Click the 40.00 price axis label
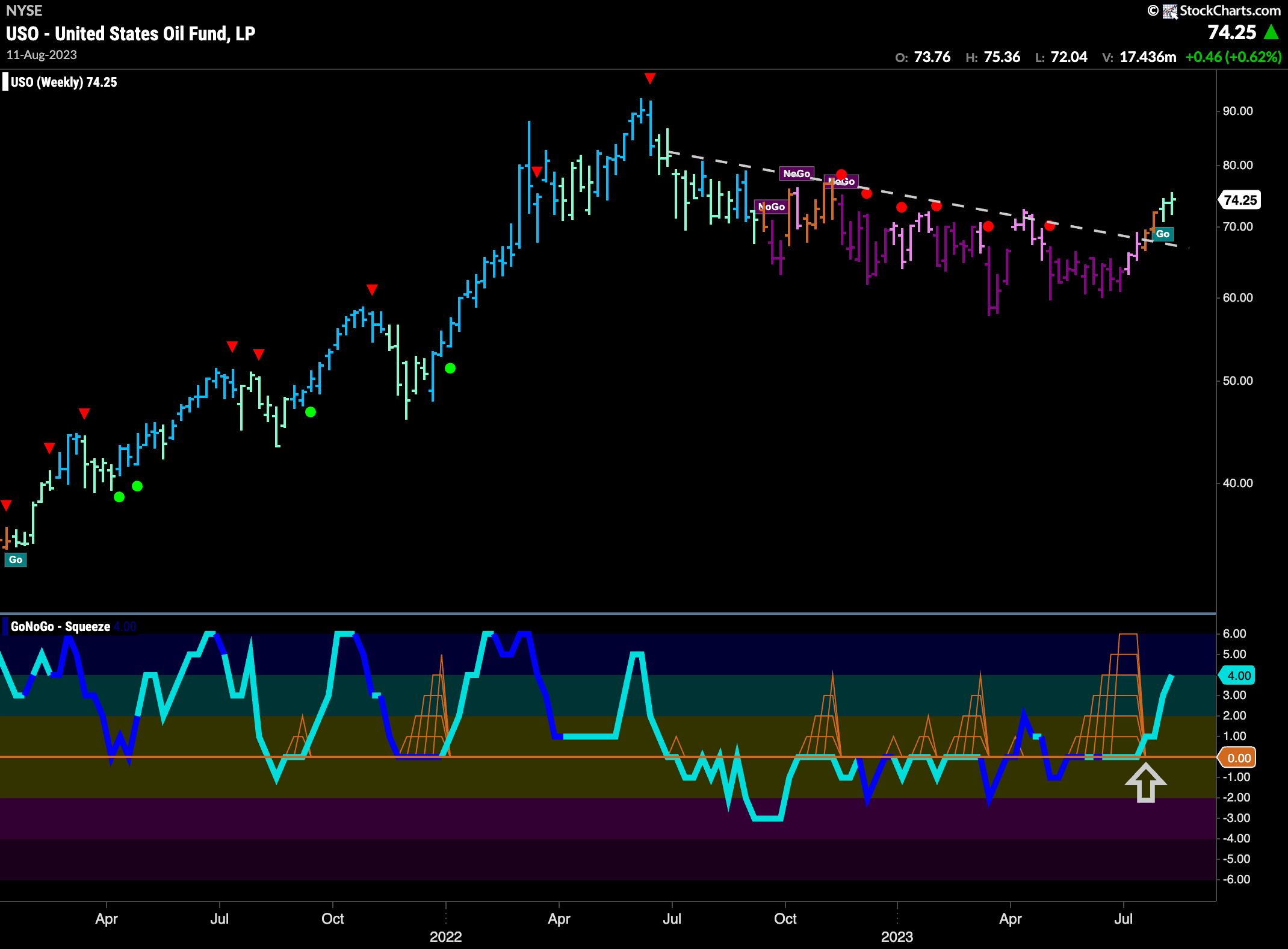The height and width of the screenshot is (949, 1288). (1238, 483)
